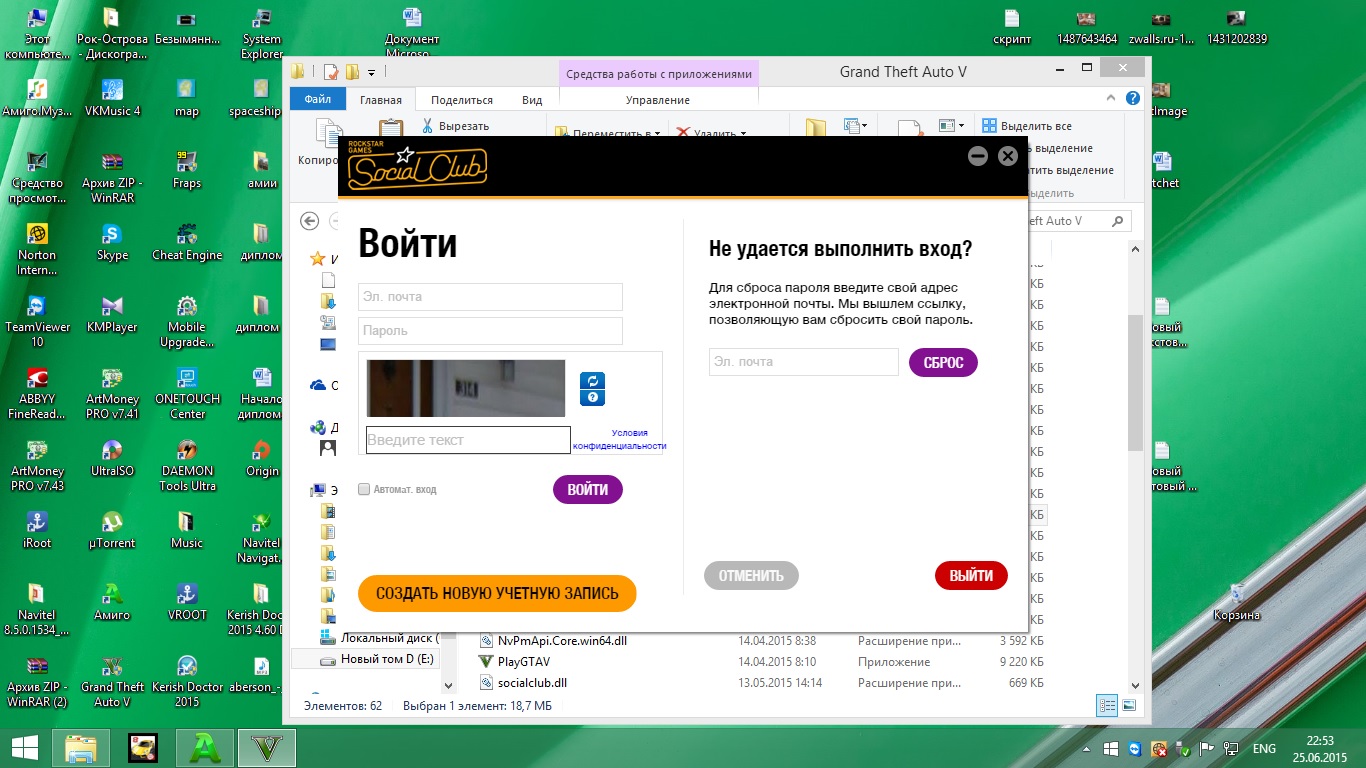The width and height of the screenshot is (1366, 768).
Task: Open Fraps desktop shortcut
Action: pyautogui.click(x=186, y=169)
